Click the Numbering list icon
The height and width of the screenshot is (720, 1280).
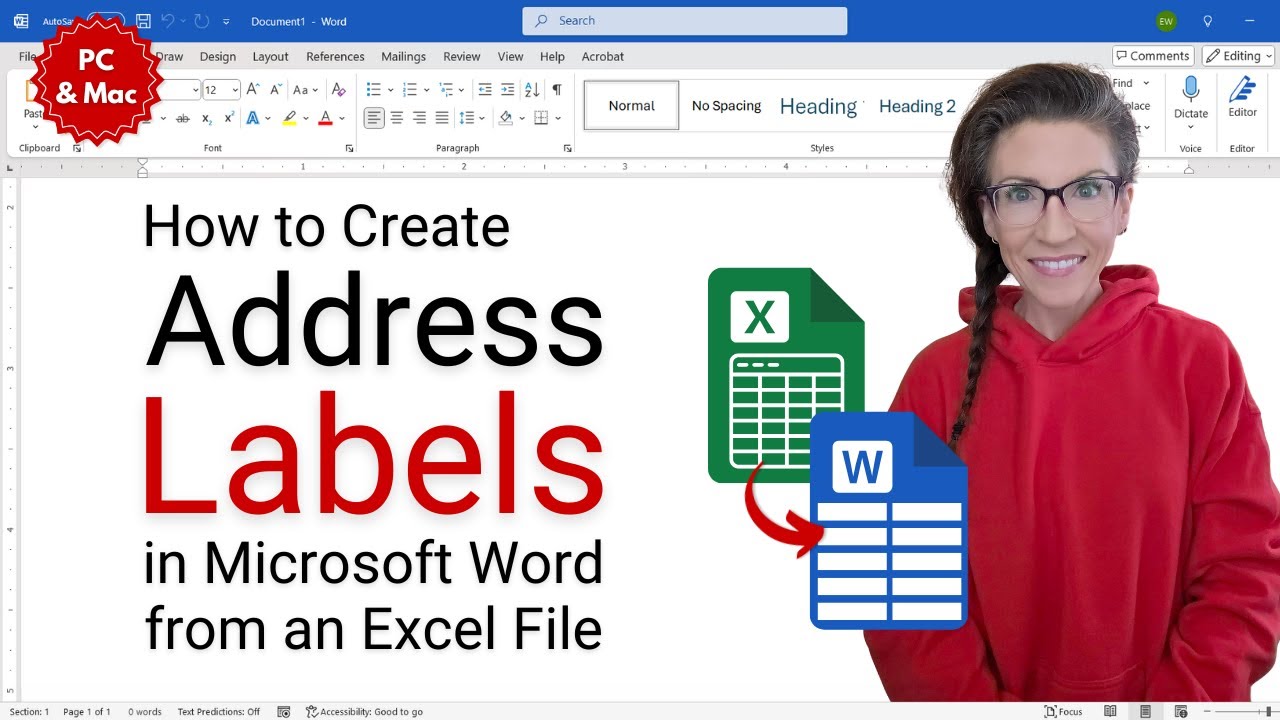coord(409,90)
